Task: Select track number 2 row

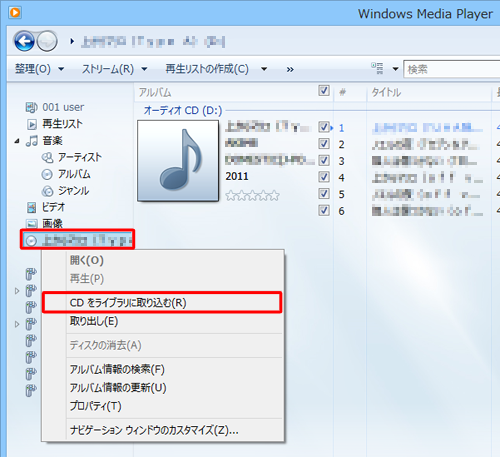Action: click(341, 145)
